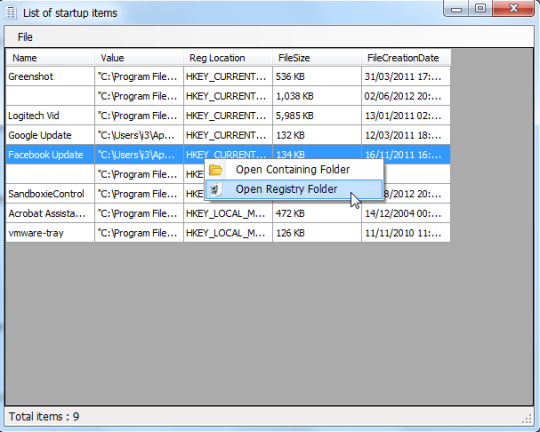Sort by the Name column header
The width and height of the screenshot is (540, 432).
tap(50, 58)
